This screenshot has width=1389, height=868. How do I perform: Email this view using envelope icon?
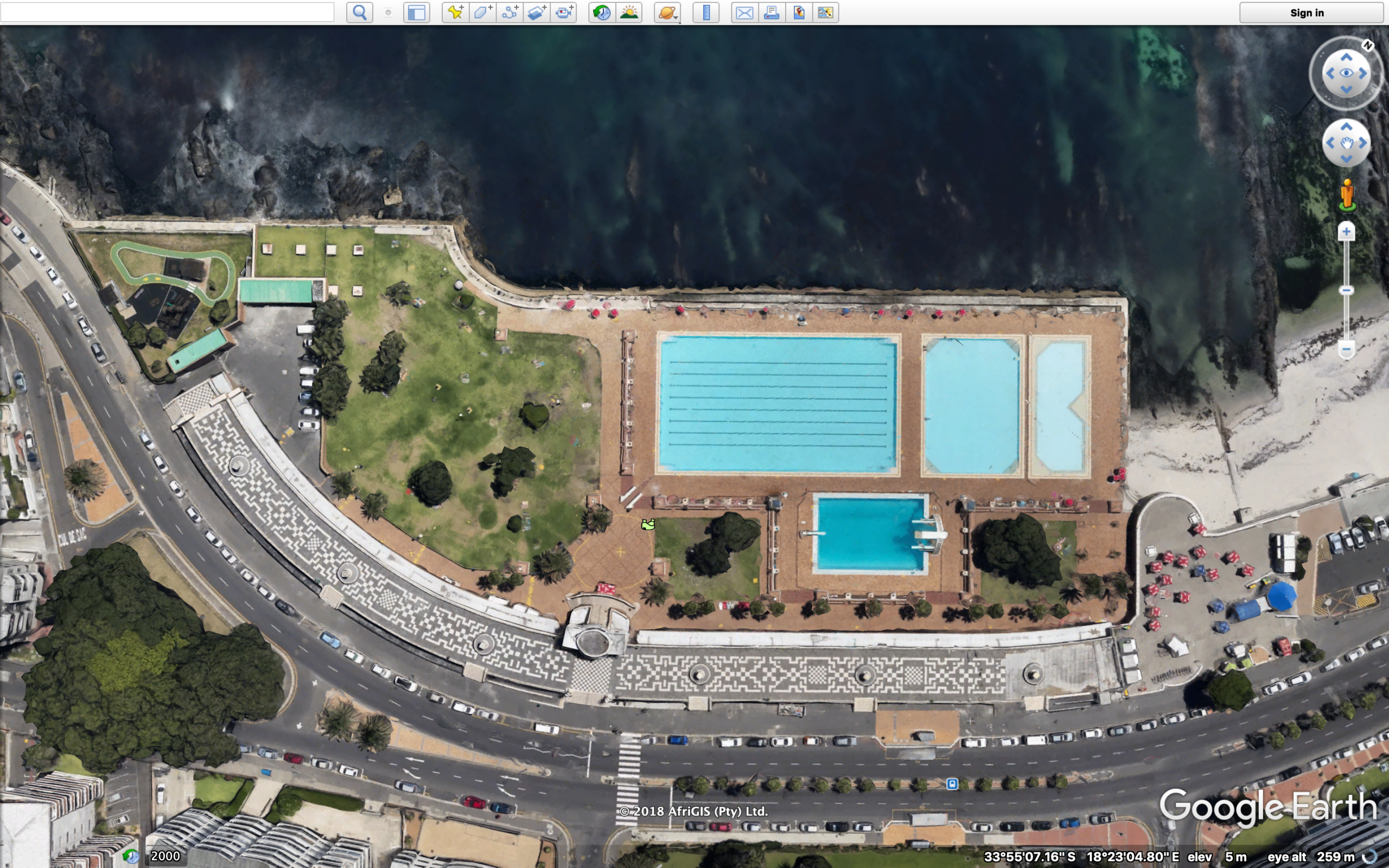744,12
